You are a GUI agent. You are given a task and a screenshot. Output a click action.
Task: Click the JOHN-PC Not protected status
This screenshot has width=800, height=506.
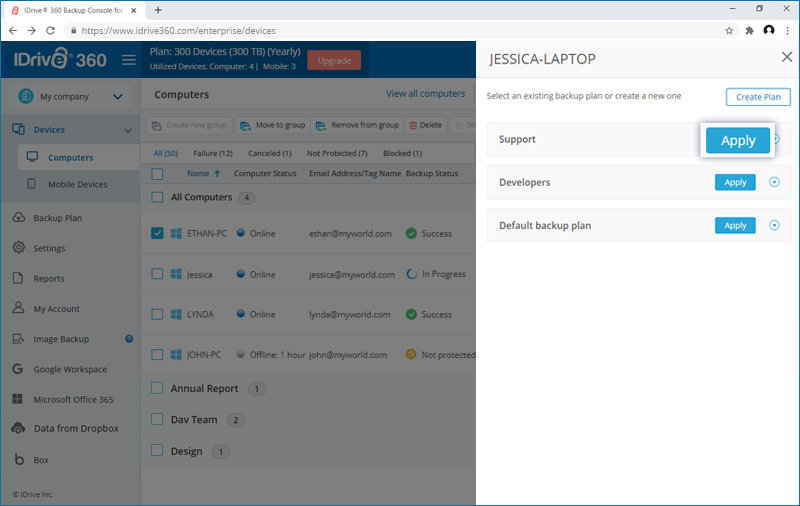pos(441,355)
